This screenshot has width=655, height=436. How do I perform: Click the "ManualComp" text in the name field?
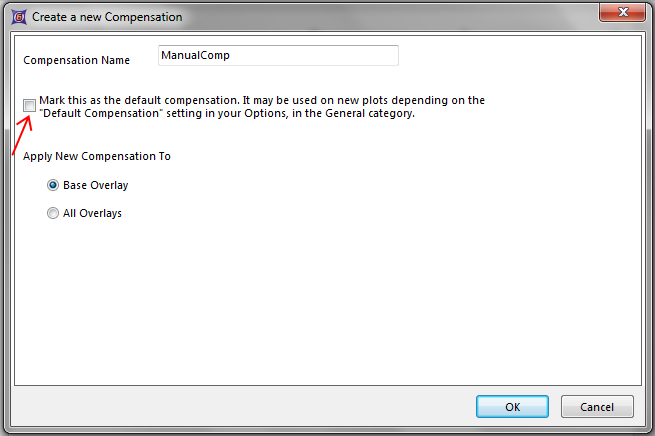pyautogui.click(x=196, y=56)
